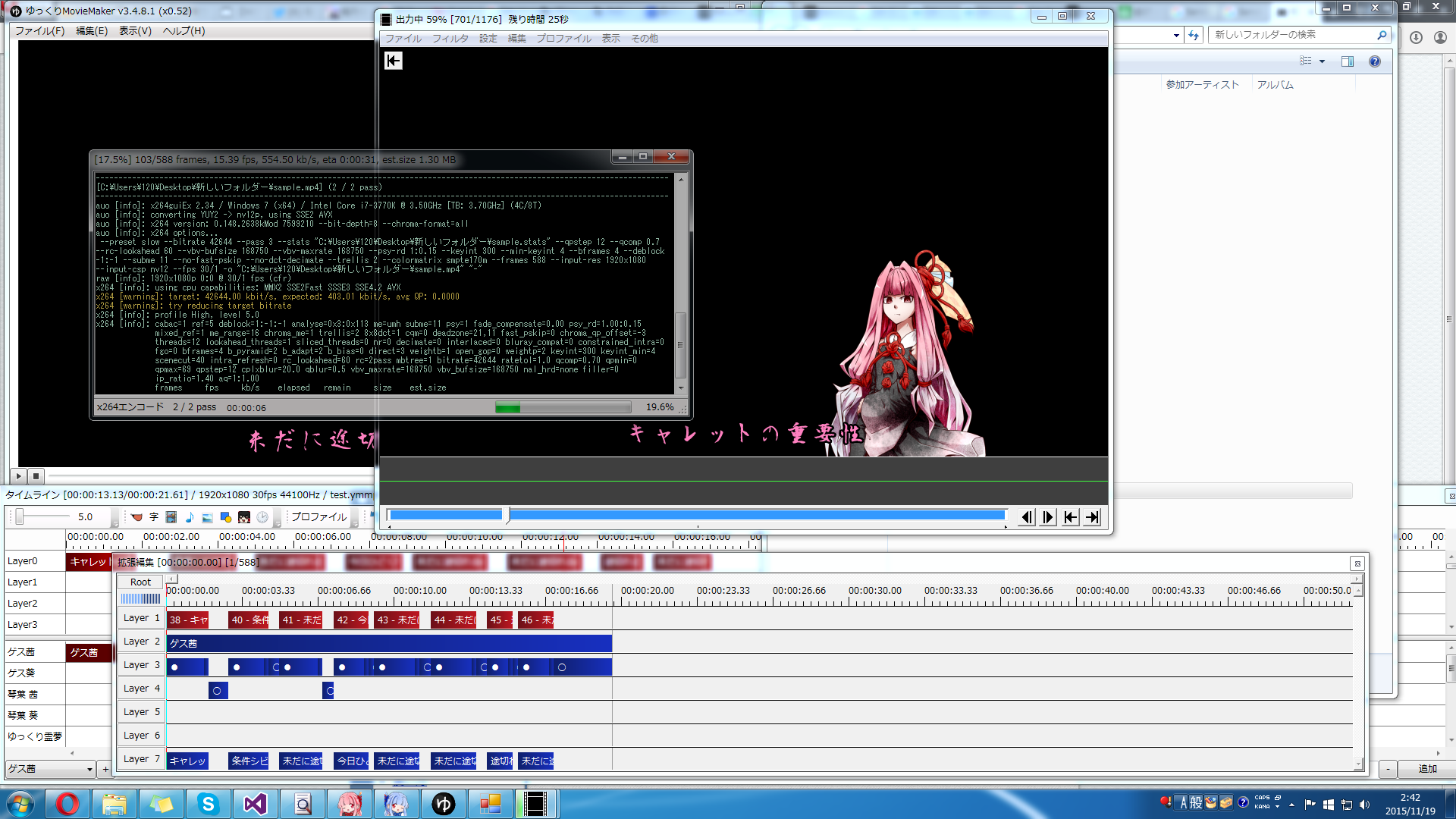The width and height of the screenshot is (1456, 819).
Task: Add a video item with the filmstrip icon
Action: coord(171,517)
